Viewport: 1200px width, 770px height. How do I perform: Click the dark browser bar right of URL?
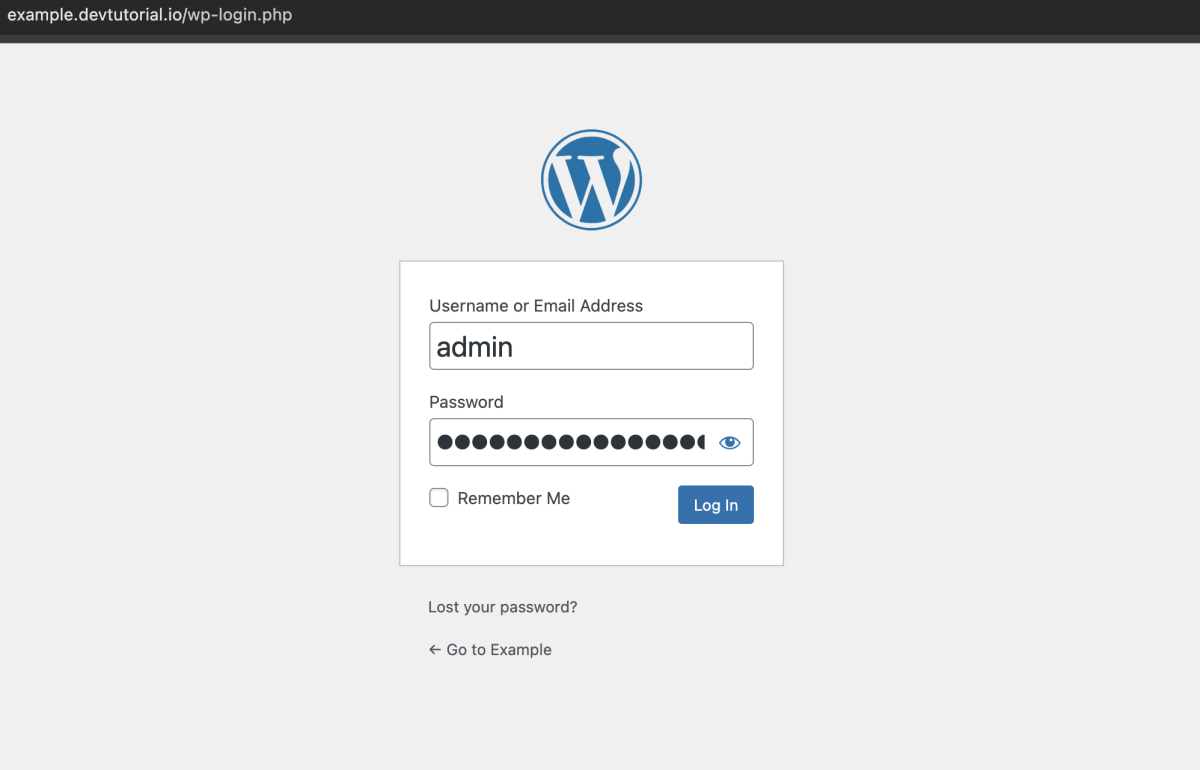pos(750,17)
